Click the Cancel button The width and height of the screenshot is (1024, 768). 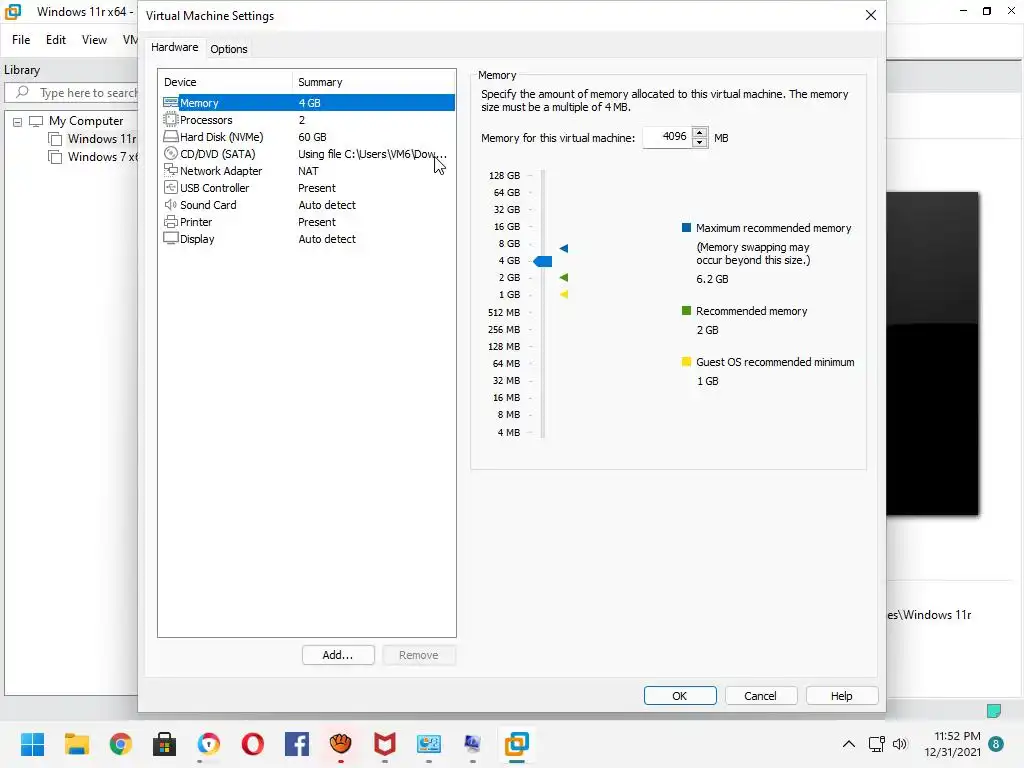point(761,696)
